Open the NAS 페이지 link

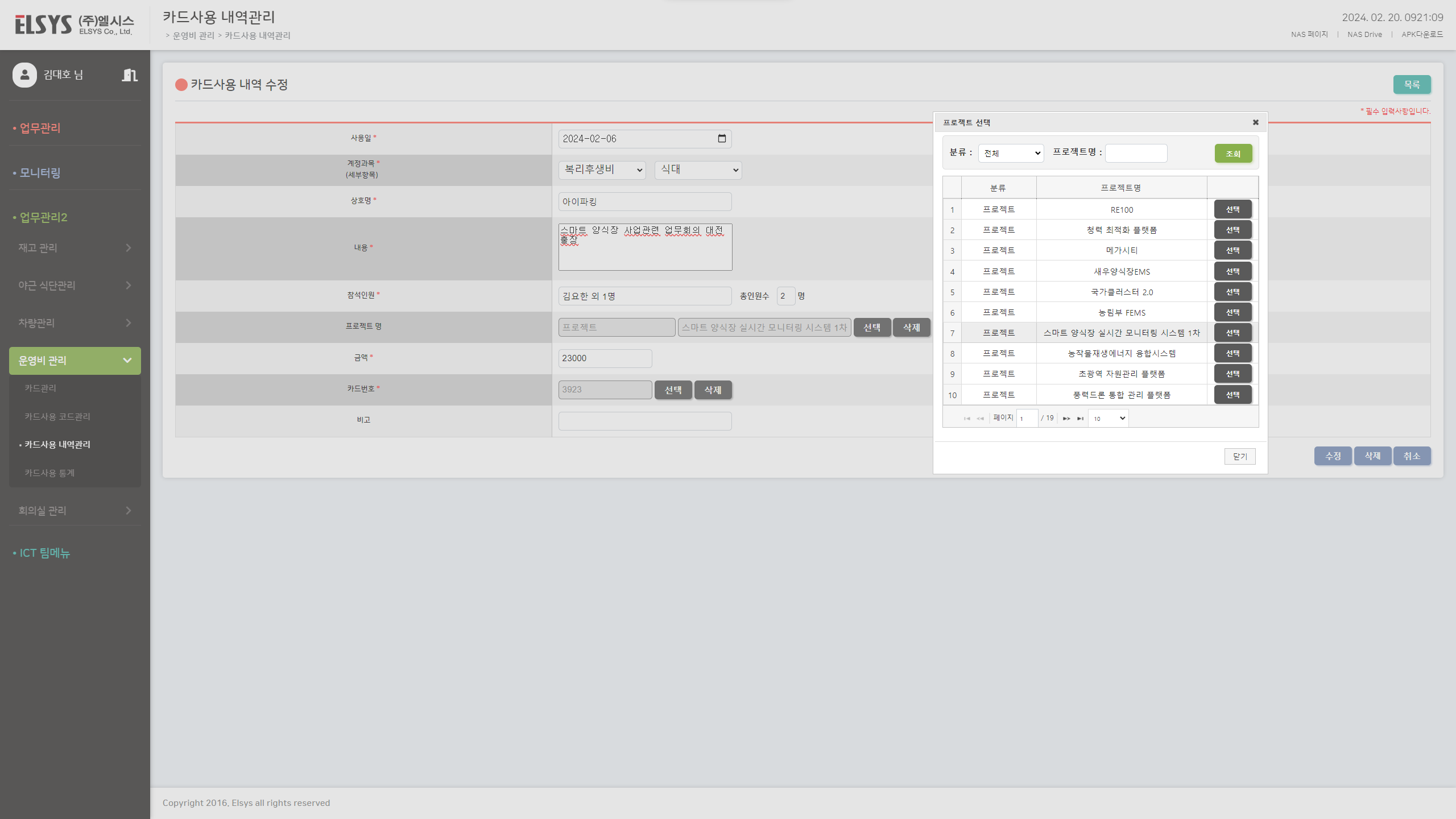(x=1309, y=34)
